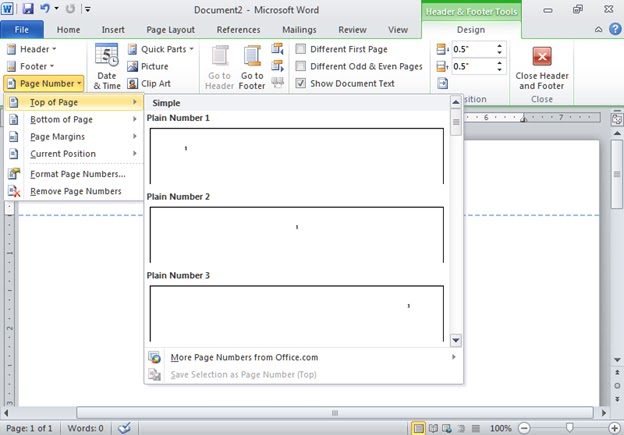Click the Words: 0 status indicator
This screenshot has width=624, height=435.
85,428
